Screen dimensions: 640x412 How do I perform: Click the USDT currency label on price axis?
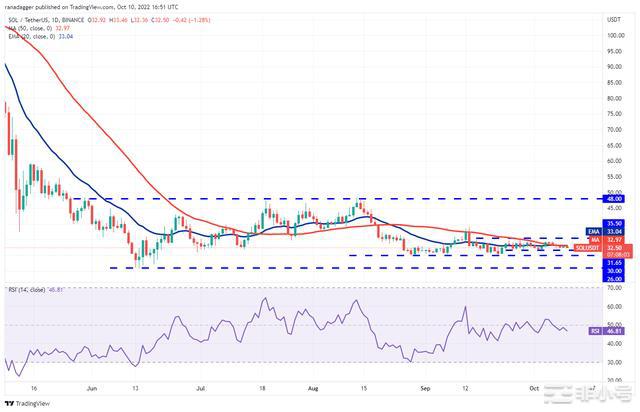(x=613, y=19)
